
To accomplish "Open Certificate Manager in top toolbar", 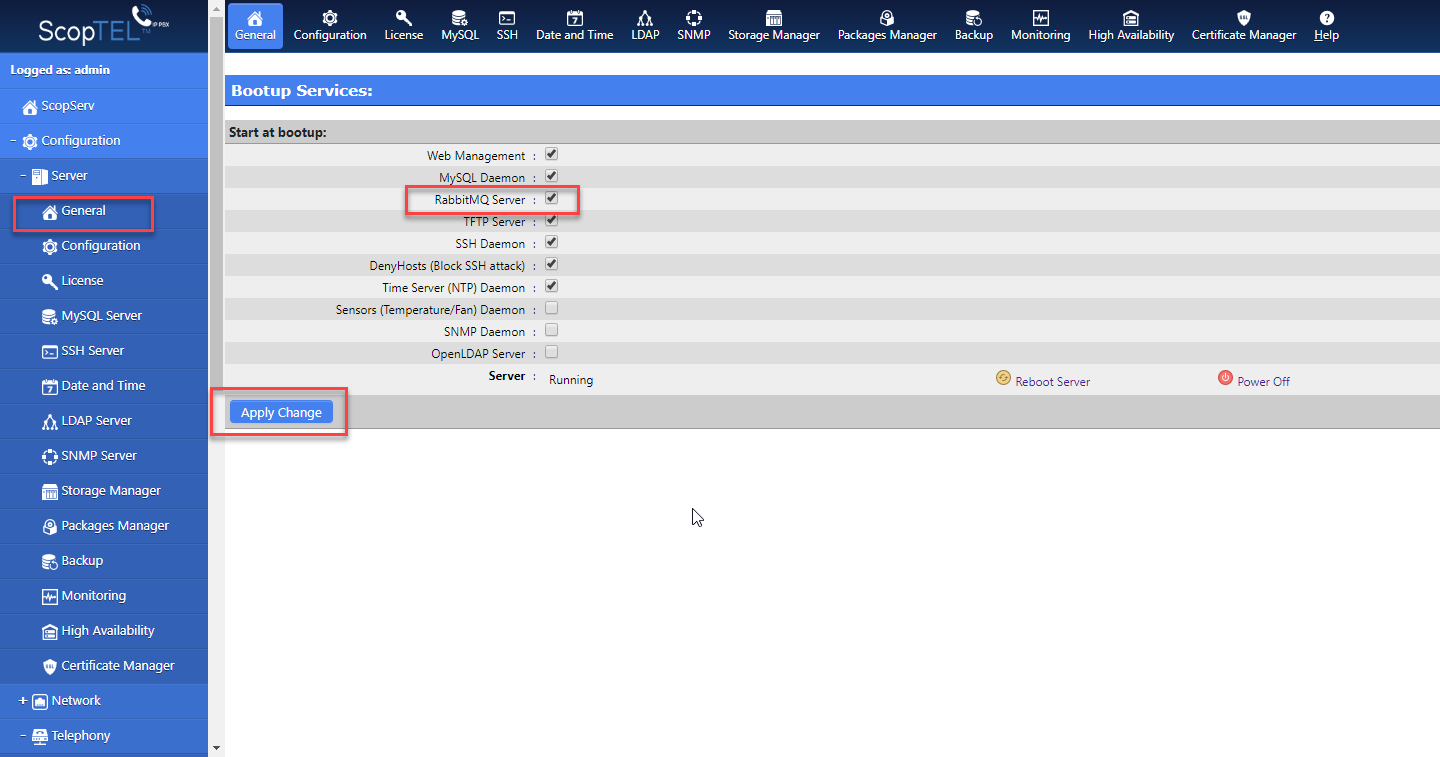I will (x=1244, y=26).
